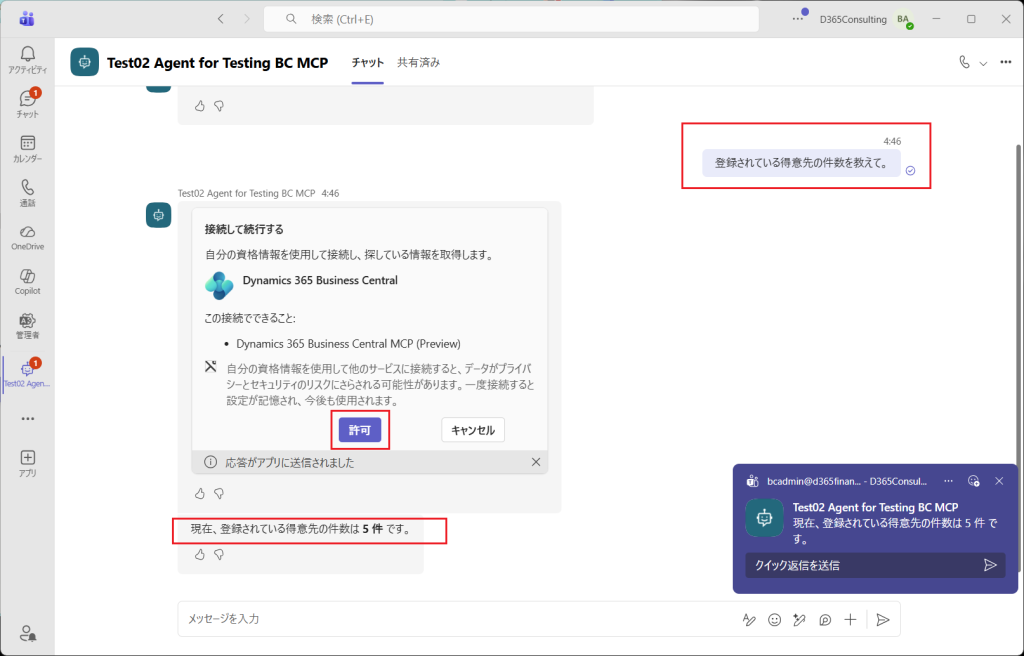Expand the call options dropdown arrow

click(983, 63)
